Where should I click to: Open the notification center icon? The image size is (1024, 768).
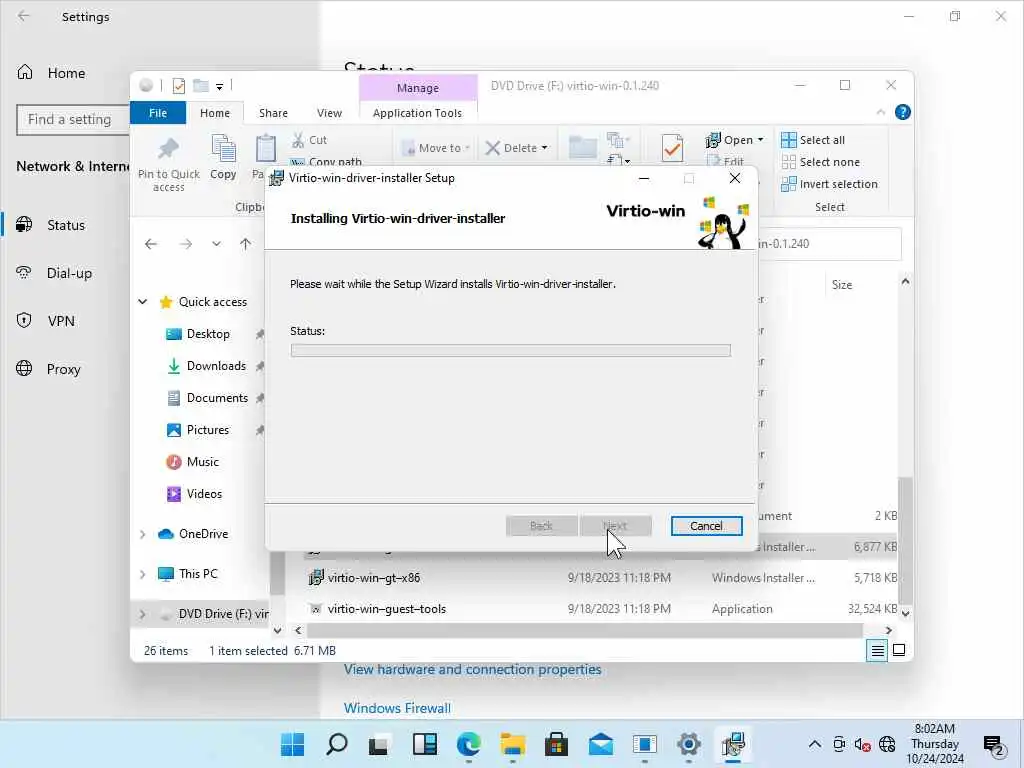[993, 744]
